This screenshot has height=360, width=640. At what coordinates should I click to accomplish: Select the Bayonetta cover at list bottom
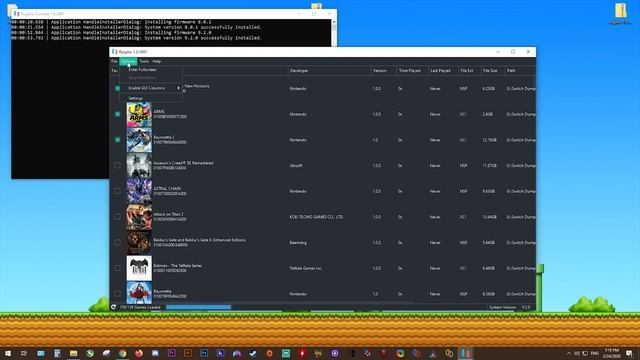[x=139, y=293]
